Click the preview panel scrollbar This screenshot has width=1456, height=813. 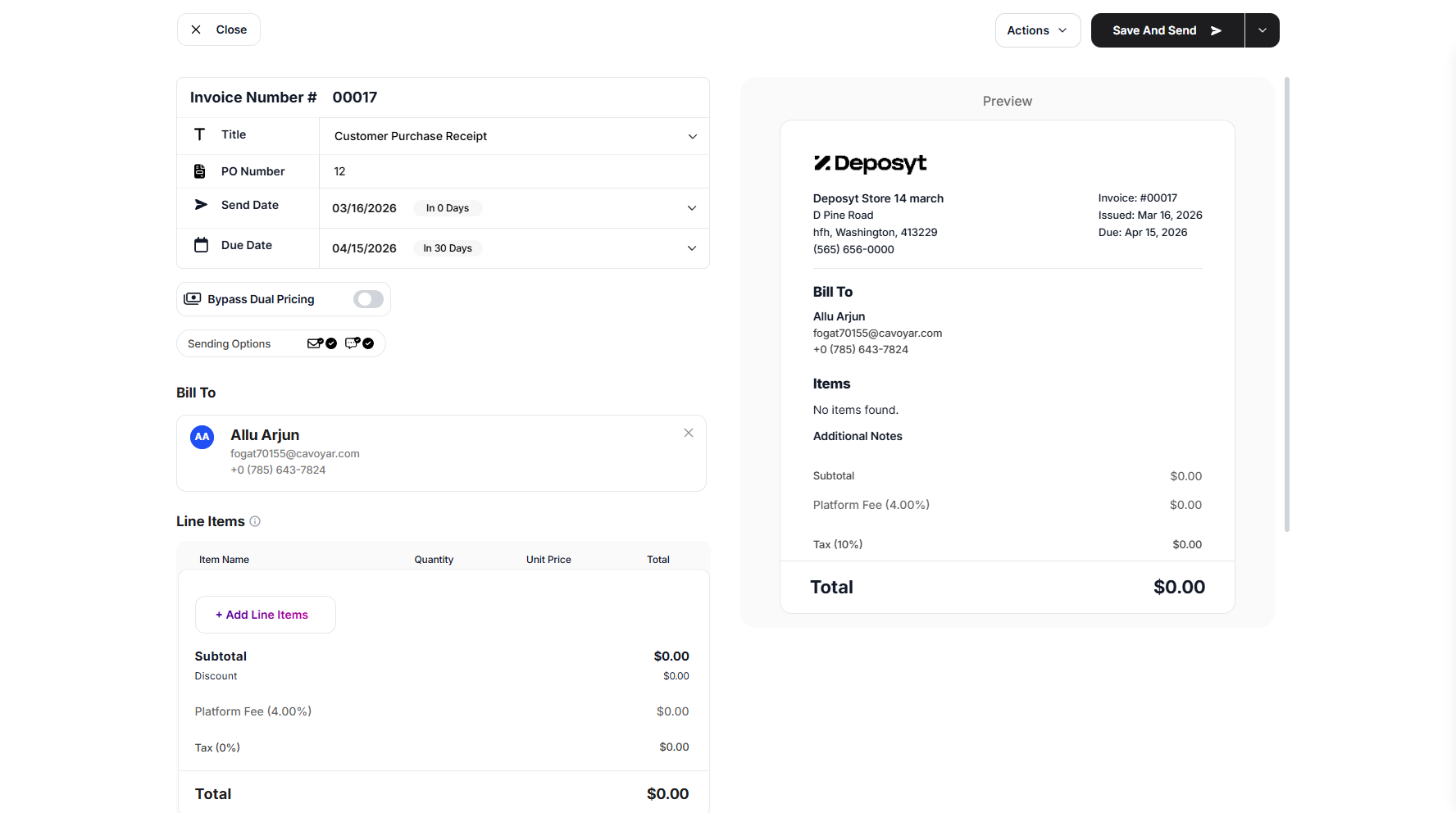tap(1287, 304)
